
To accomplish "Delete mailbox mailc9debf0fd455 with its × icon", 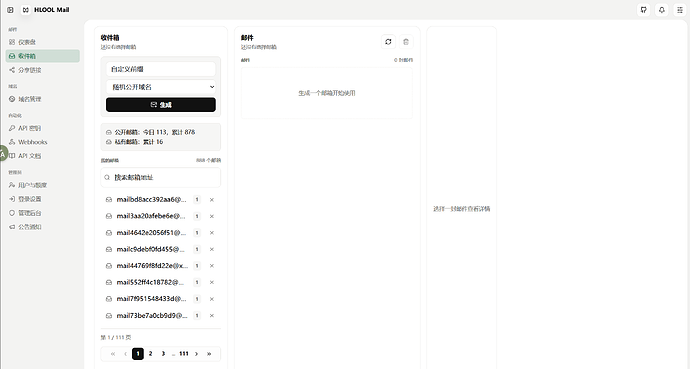I will (212, 249).
